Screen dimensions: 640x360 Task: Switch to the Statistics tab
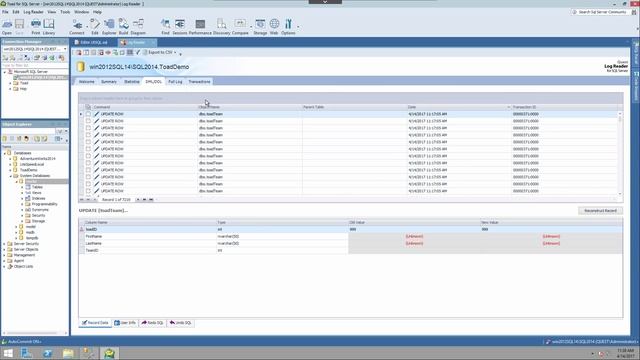click(x=132, y=82)
